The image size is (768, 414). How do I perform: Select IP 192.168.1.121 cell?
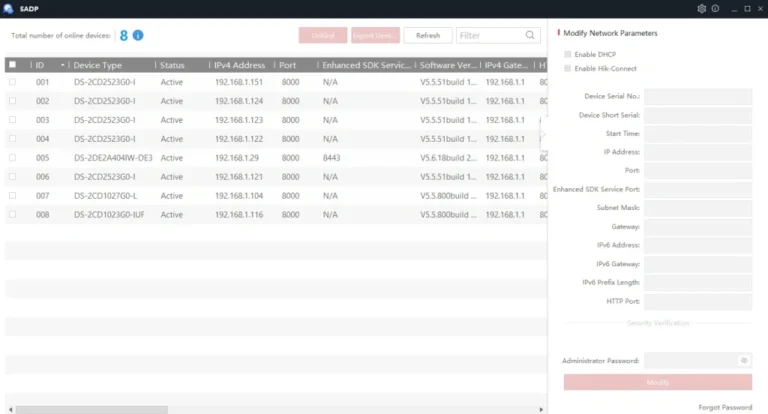coord(239,177)
